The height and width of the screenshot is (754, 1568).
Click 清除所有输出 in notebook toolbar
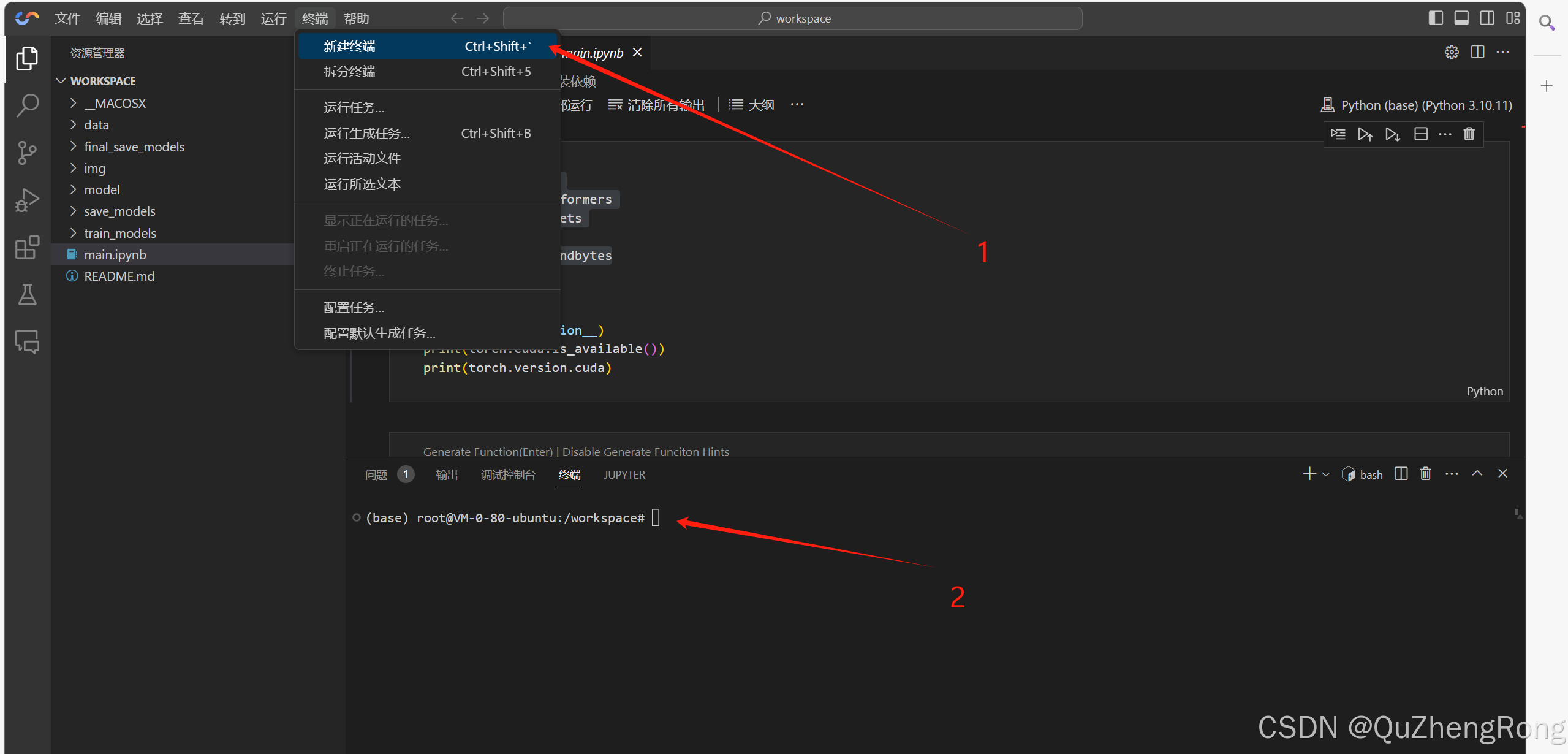click(656, 105)
